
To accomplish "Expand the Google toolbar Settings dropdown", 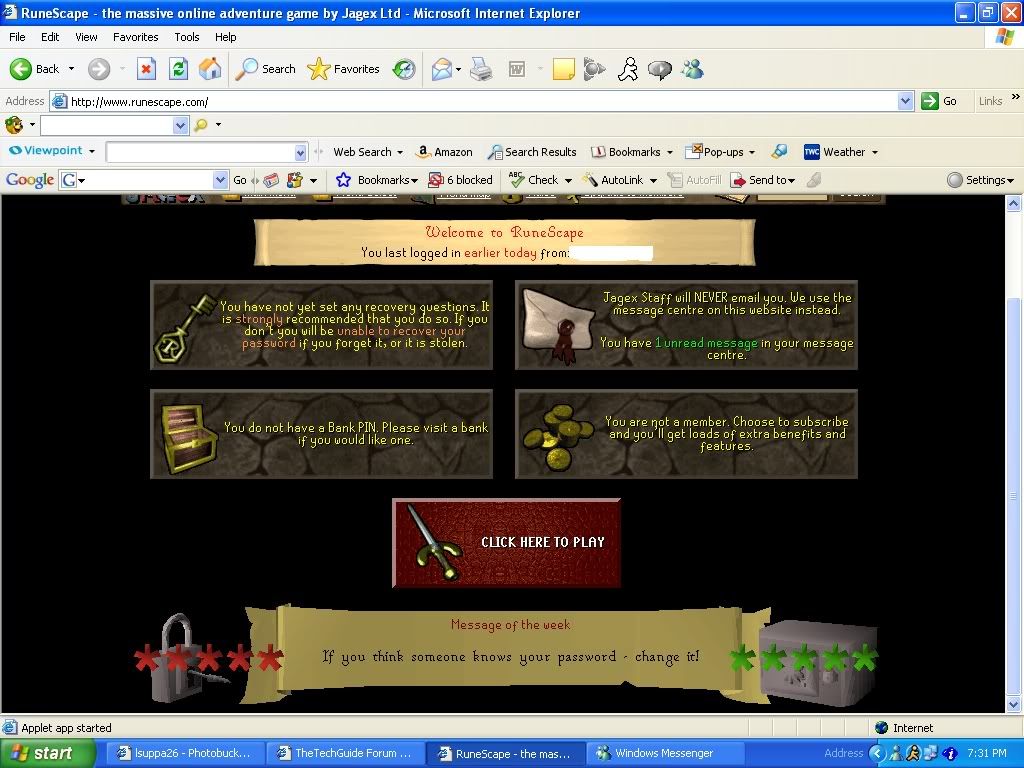I will point(980,180).
